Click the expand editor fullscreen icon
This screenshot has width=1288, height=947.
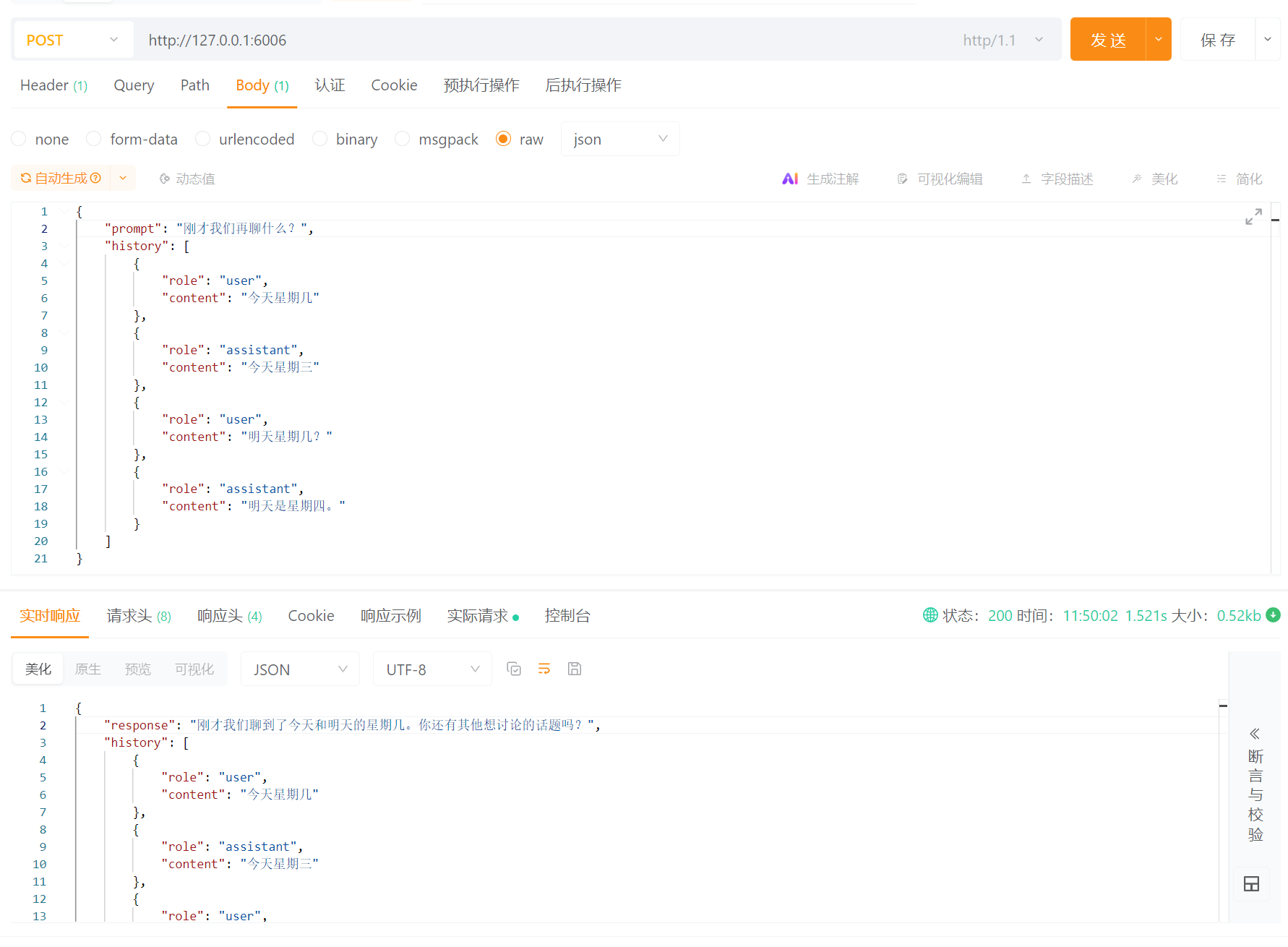pos(1253,216)
